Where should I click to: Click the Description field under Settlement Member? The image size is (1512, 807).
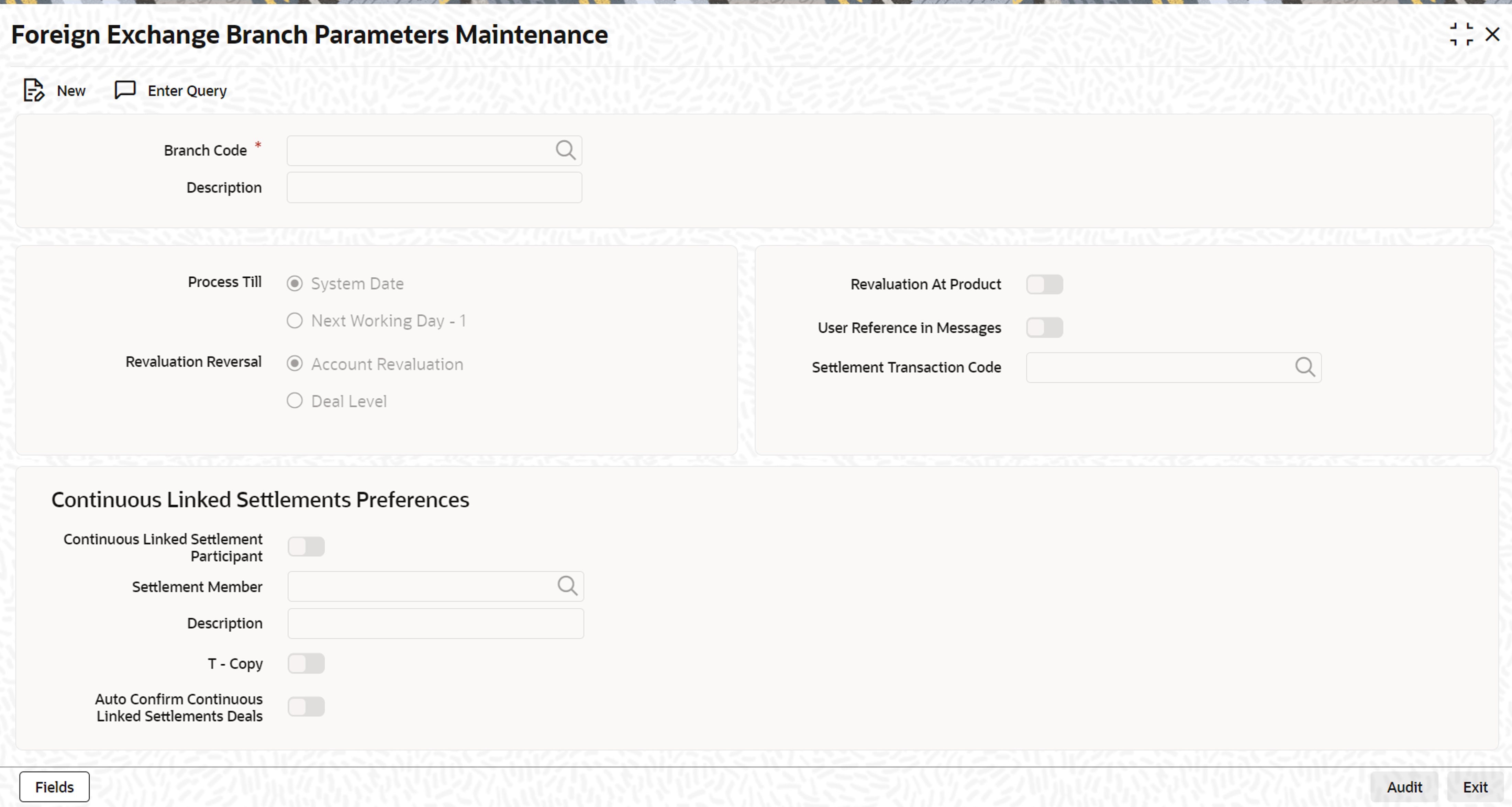click(435, 623)
